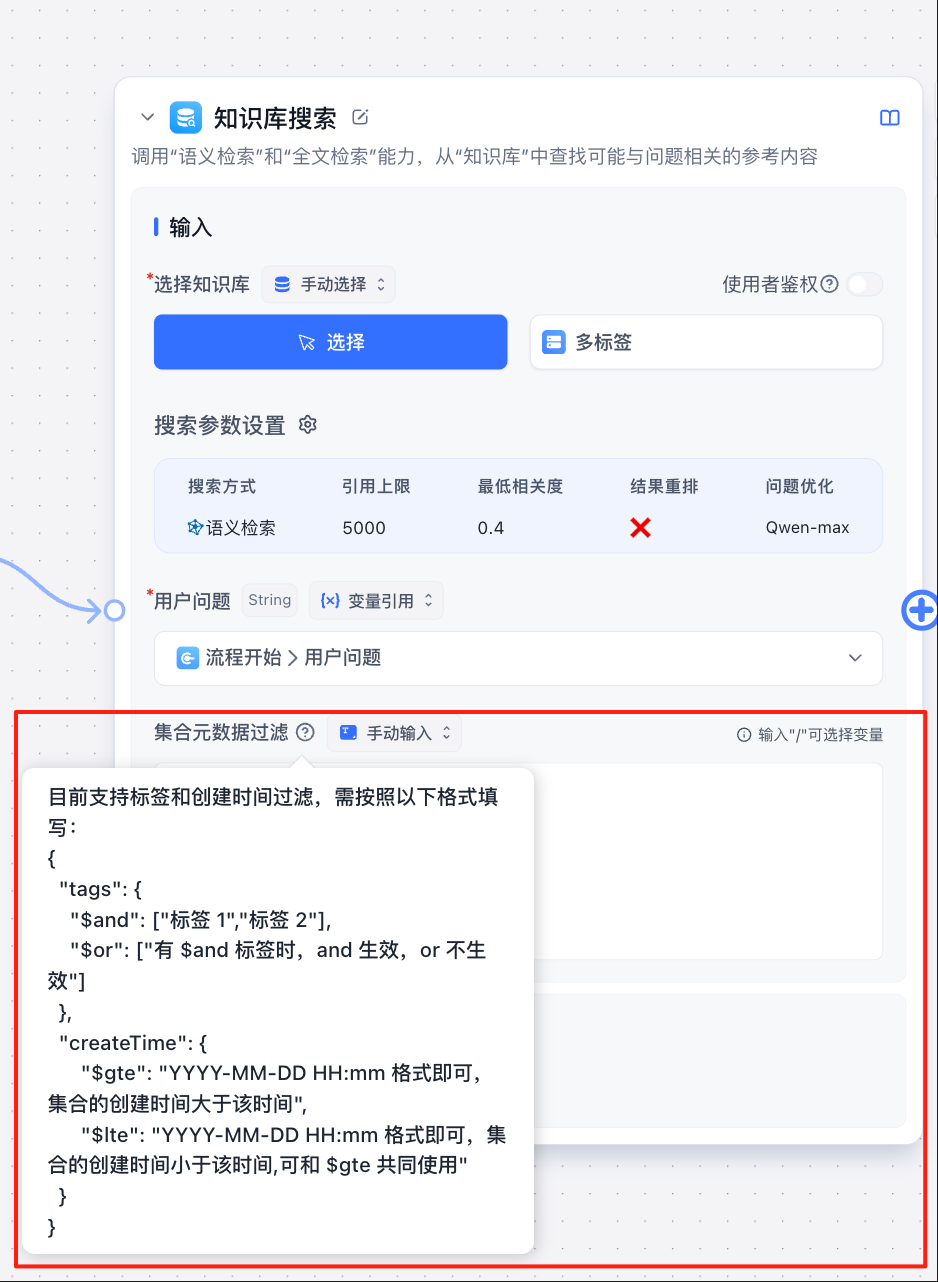Viewport: 938px width, 1282px height.
Task: Click the blue plus handle to add a node
Action: click(920, 609)
